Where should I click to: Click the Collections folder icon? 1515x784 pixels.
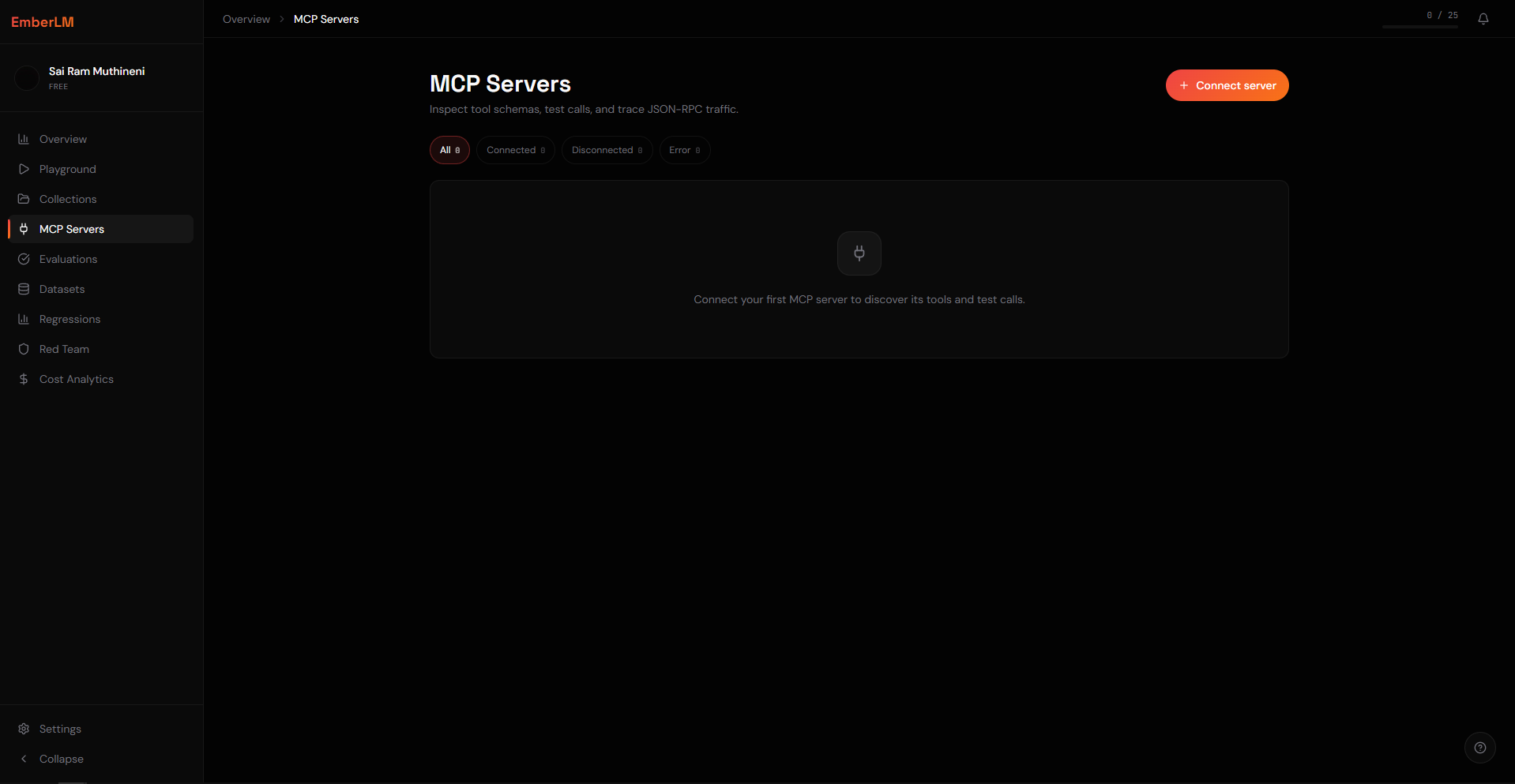(24, 199)
